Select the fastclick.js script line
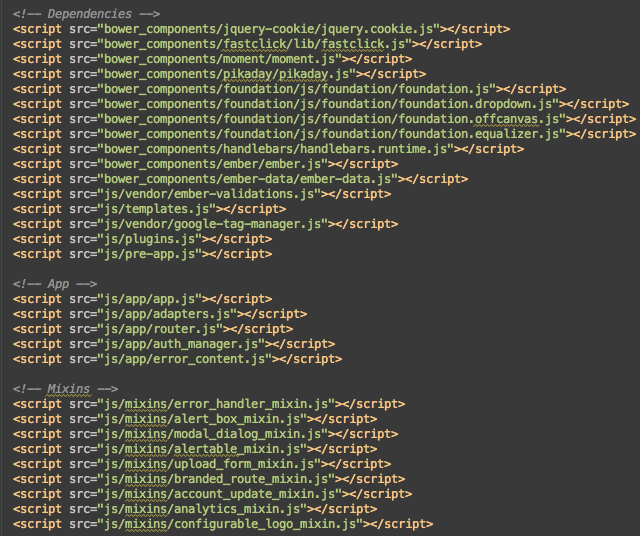 [247, 44]
